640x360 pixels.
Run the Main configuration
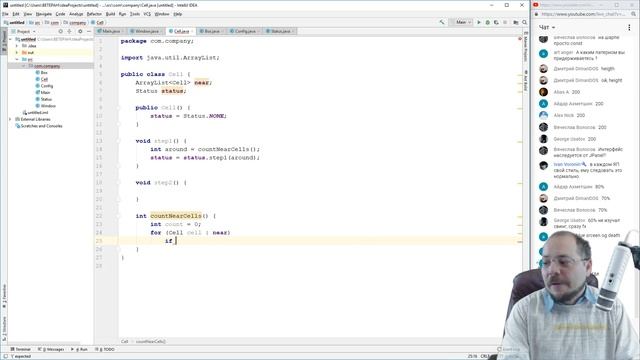tap(479, 22)
